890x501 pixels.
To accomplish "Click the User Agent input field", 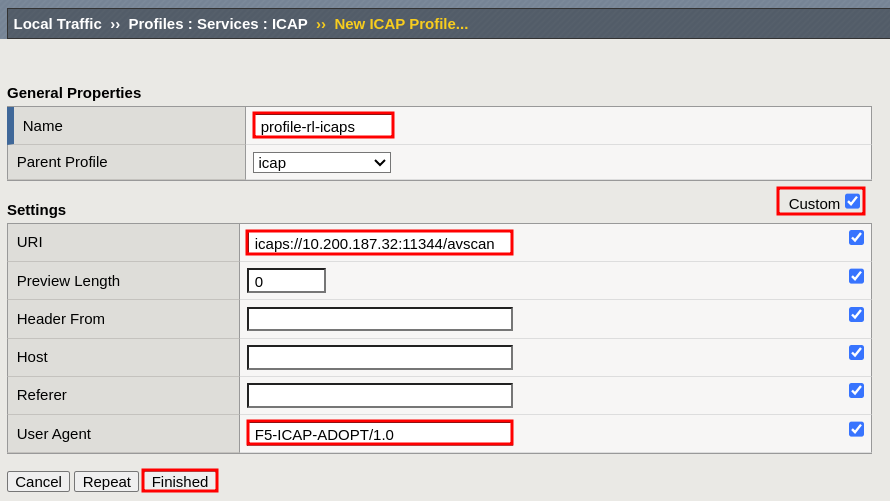I will coord(379,434).
